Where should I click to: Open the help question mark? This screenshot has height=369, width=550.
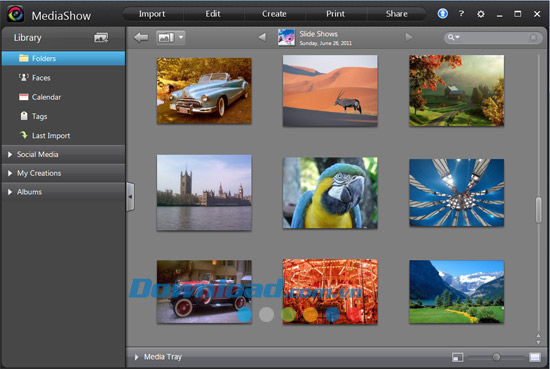click(462, 14)
